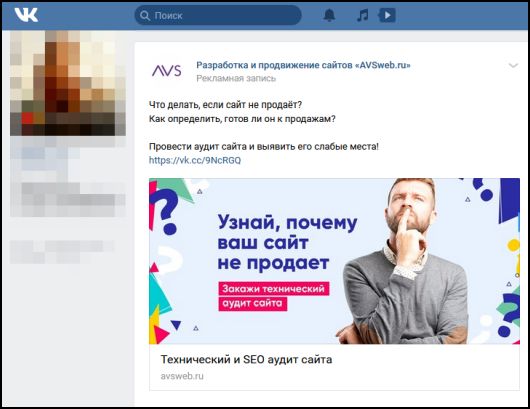Open the music note icon
Image resolution: width=530 pixels, height=409 pixels.
362,15
